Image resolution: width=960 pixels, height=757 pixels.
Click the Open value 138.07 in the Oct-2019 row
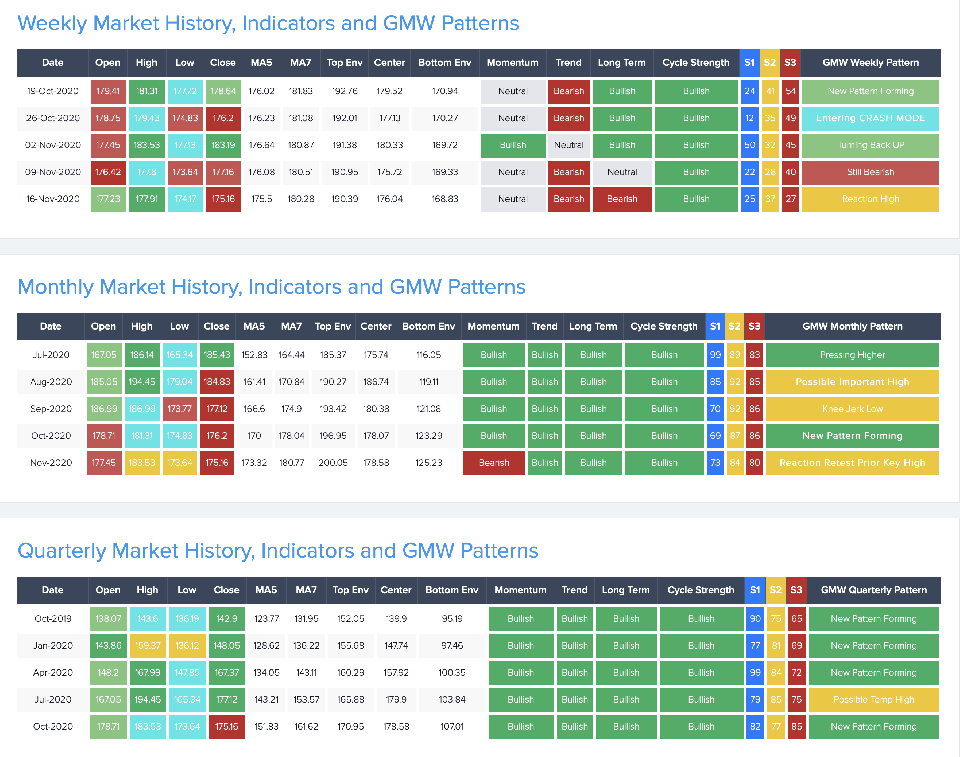[108, 619]
